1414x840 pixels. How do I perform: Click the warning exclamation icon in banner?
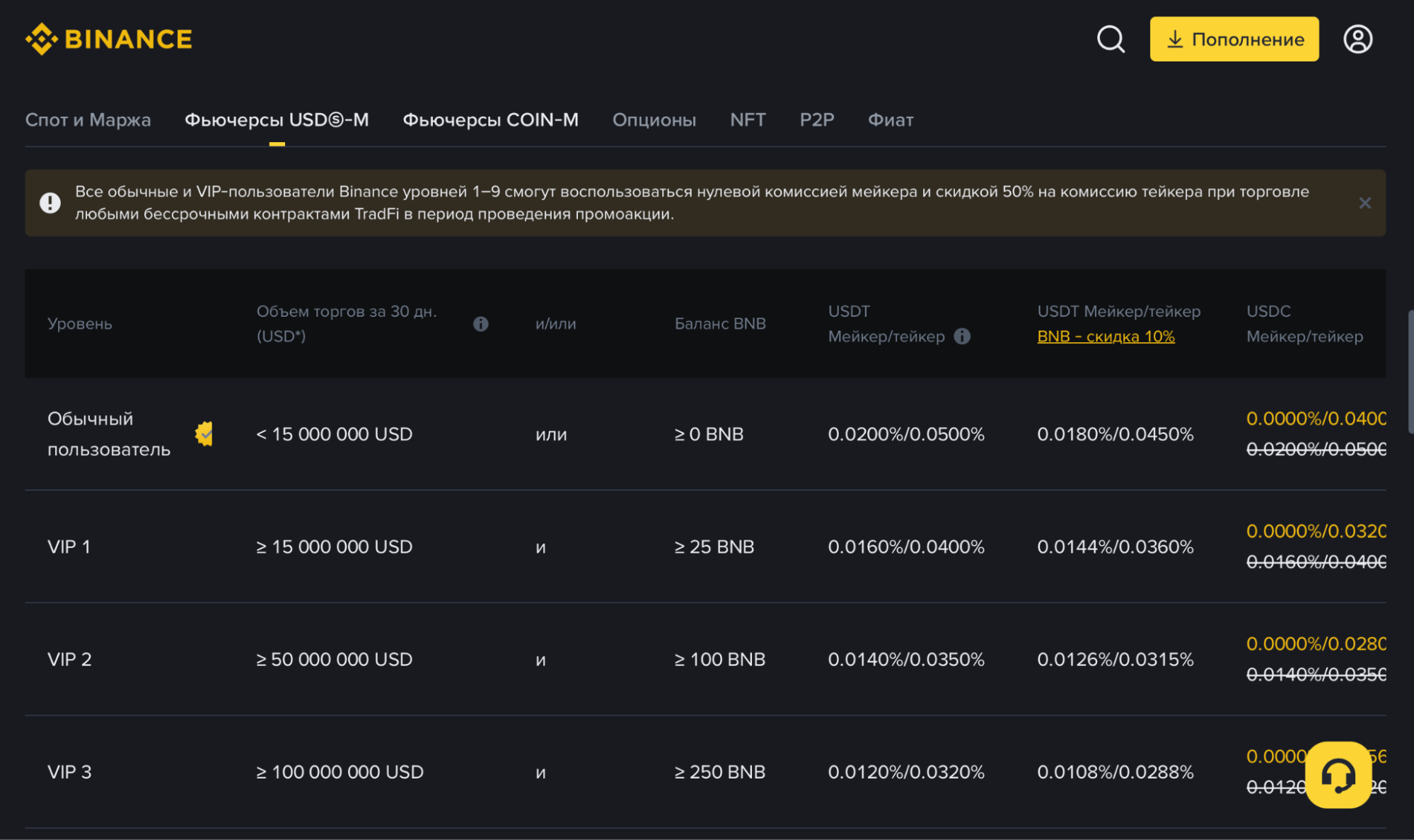click(50, 203)
